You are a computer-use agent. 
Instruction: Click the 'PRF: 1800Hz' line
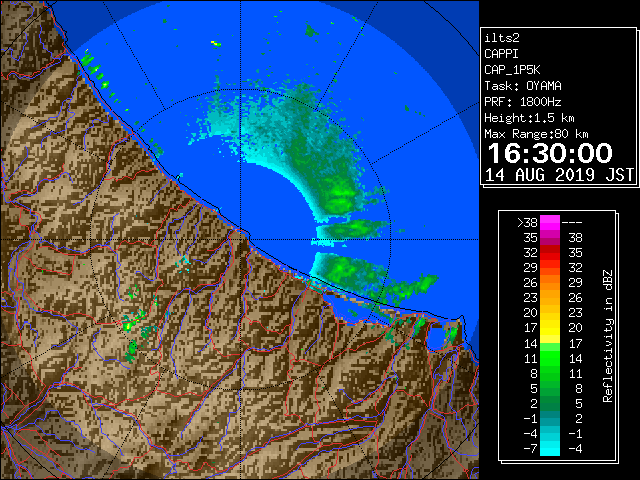523,102
